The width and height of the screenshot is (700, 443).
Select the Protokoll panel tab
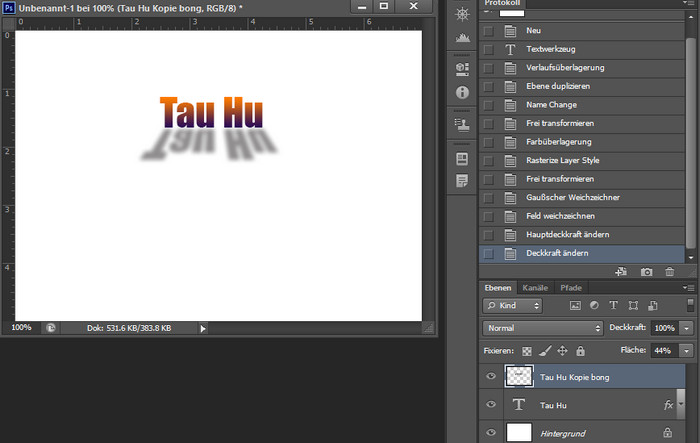point(502,3)
